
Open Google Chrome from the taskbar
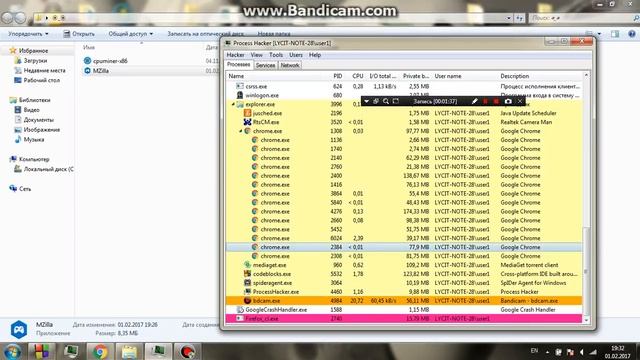100,351
